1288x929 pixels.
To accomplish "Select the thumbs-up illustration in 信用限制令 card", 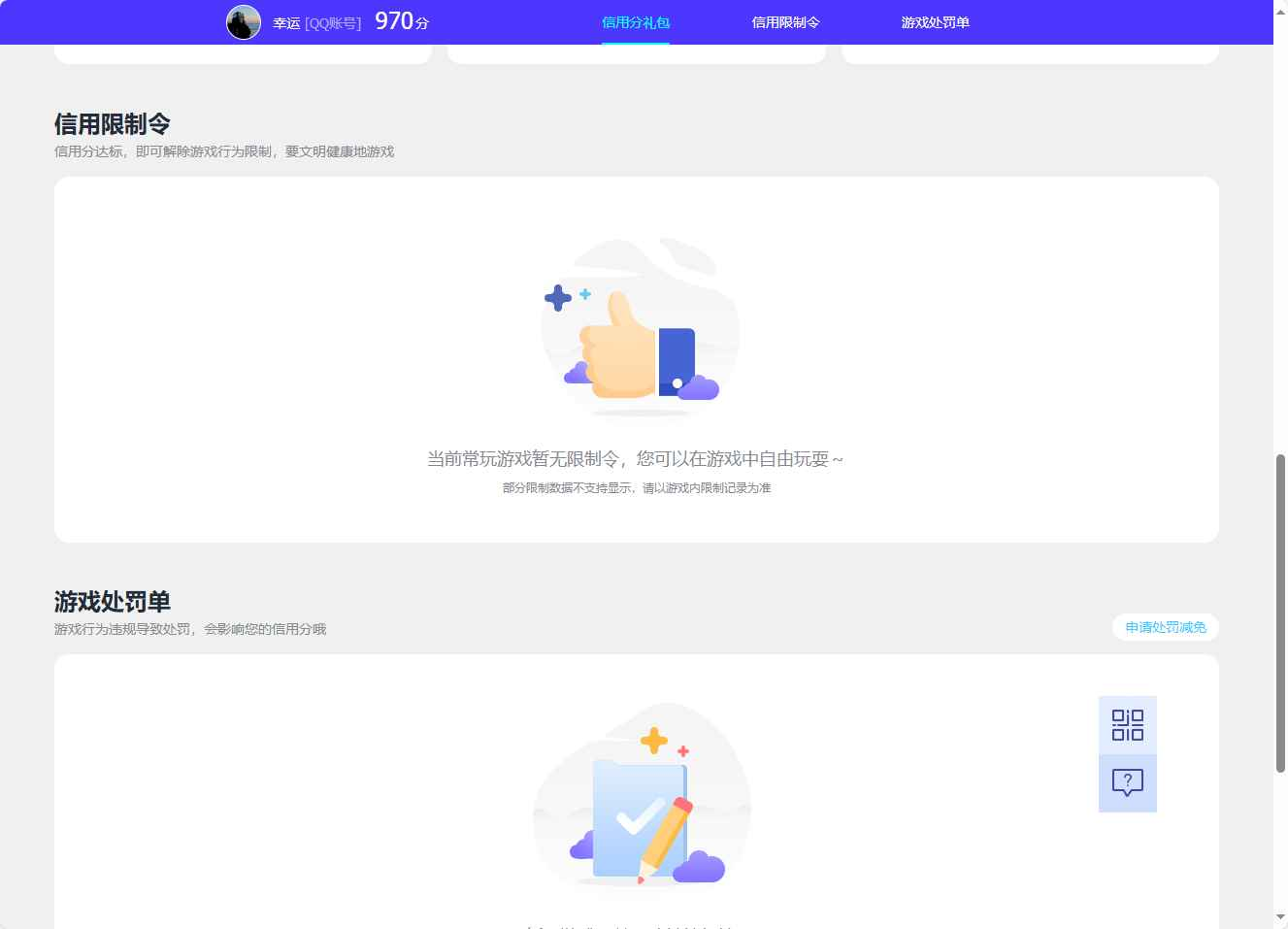I will pos(626,354).
